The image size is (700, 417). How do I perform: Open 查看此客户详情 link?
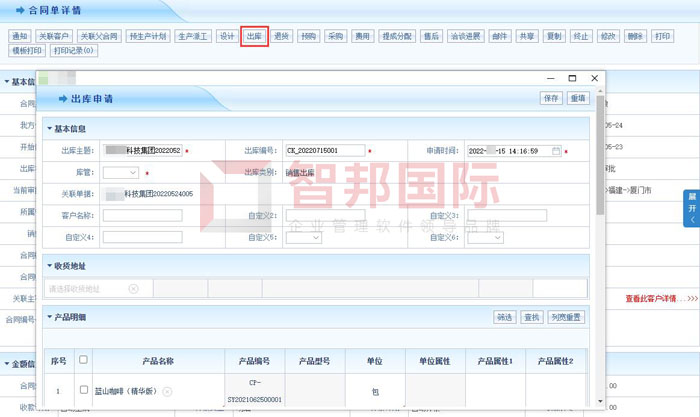(x=651, y=299)
